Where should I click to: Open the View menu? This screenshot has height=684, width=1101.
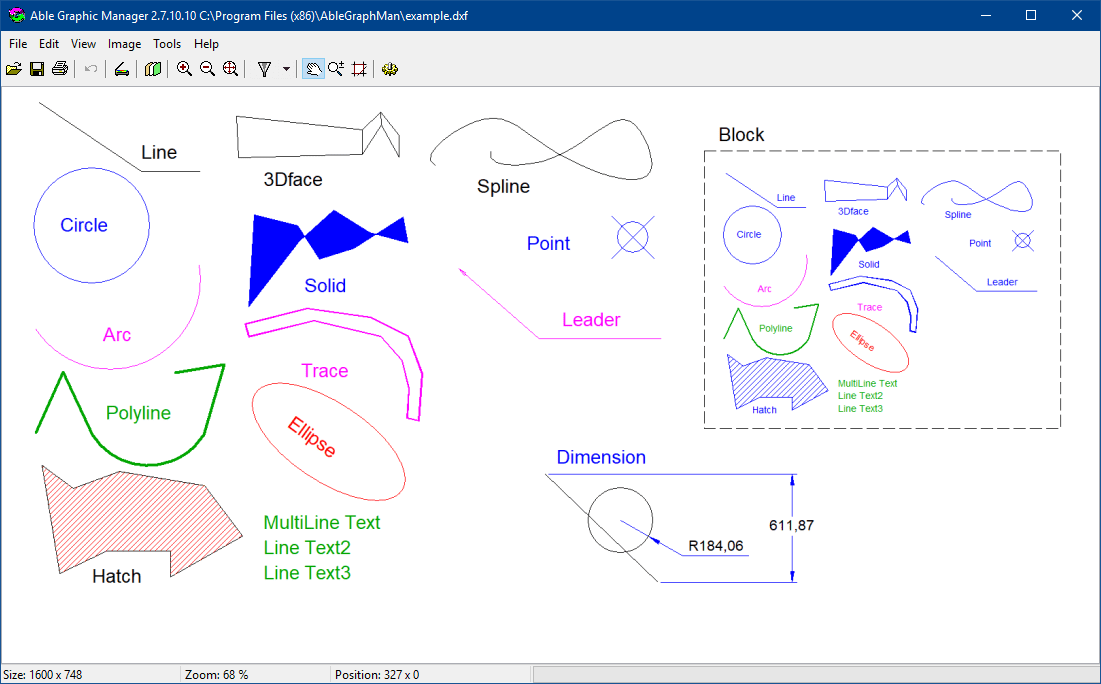coord(83,44)
